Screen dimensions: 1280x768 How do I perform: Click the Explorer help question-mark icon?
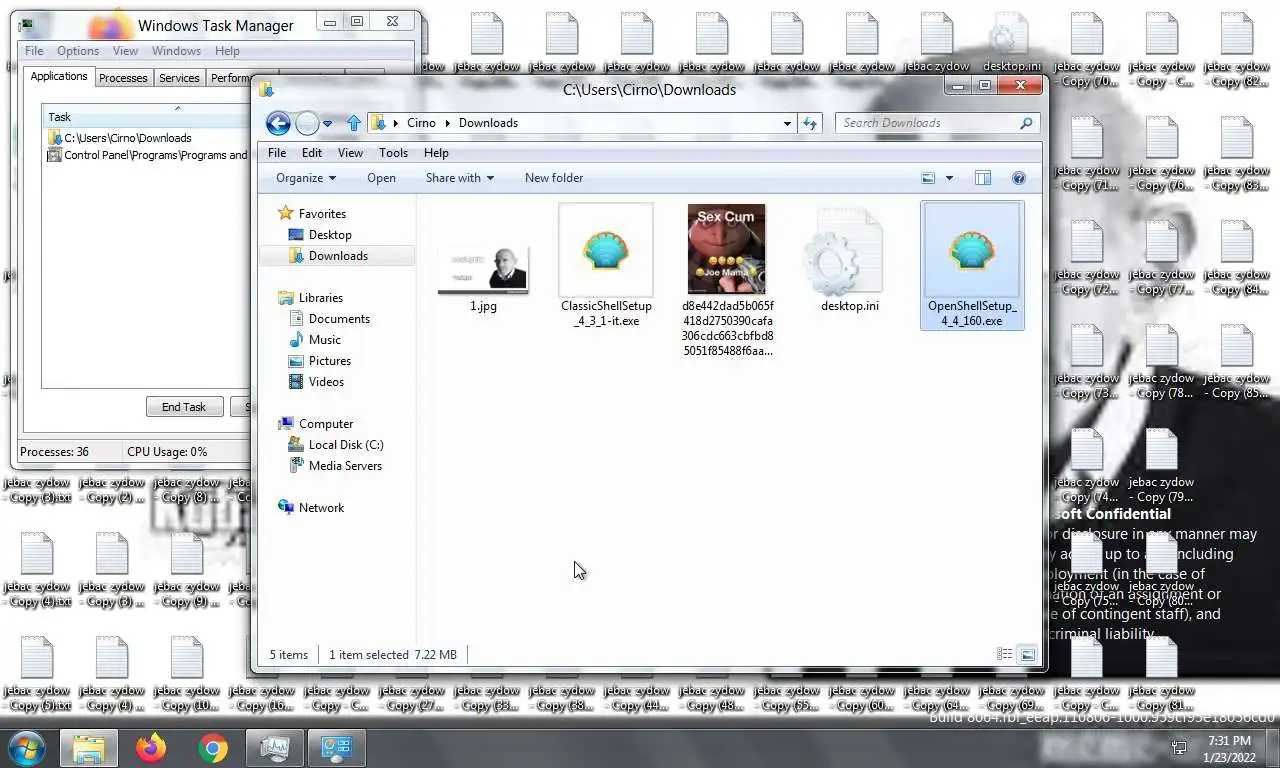coord(1019,178)
